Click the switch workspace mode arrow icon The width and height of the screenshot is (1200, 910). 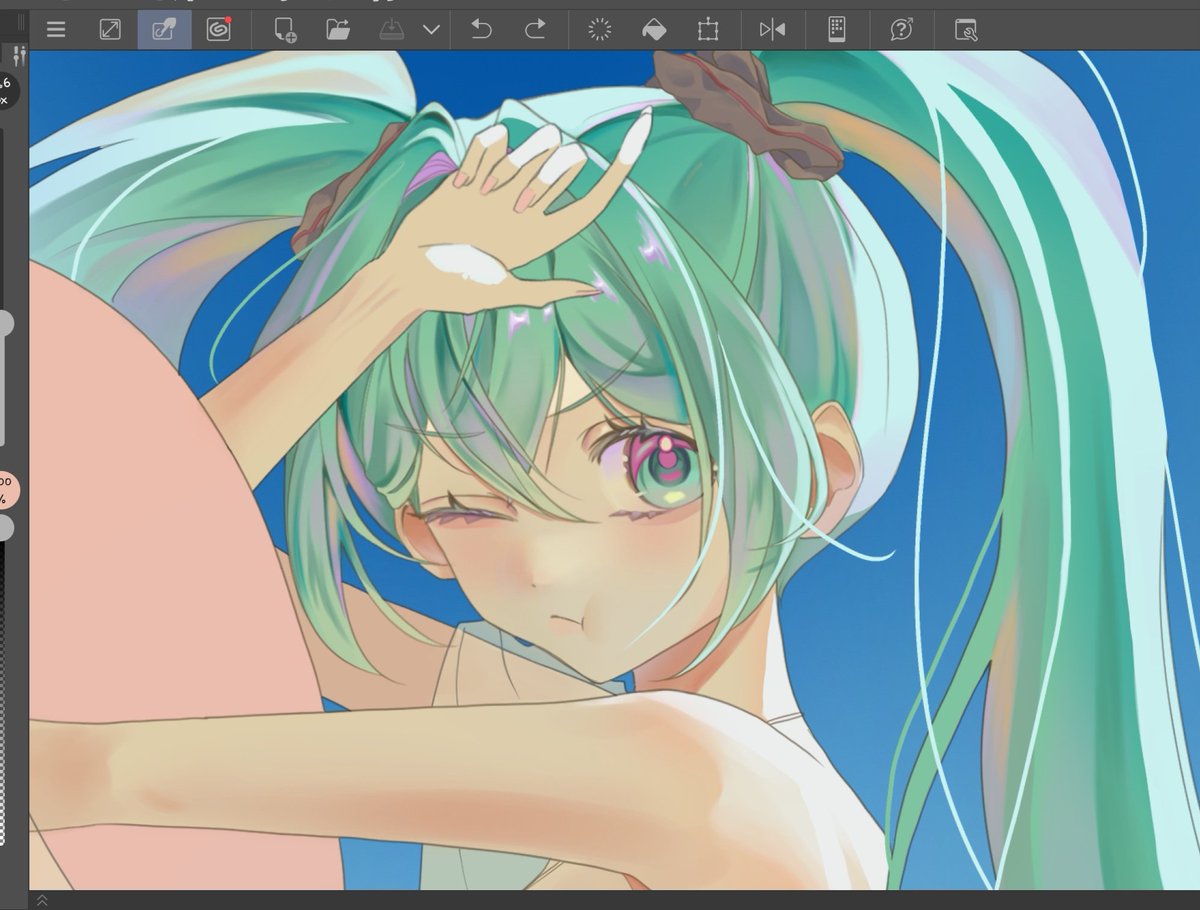[110, 30]
